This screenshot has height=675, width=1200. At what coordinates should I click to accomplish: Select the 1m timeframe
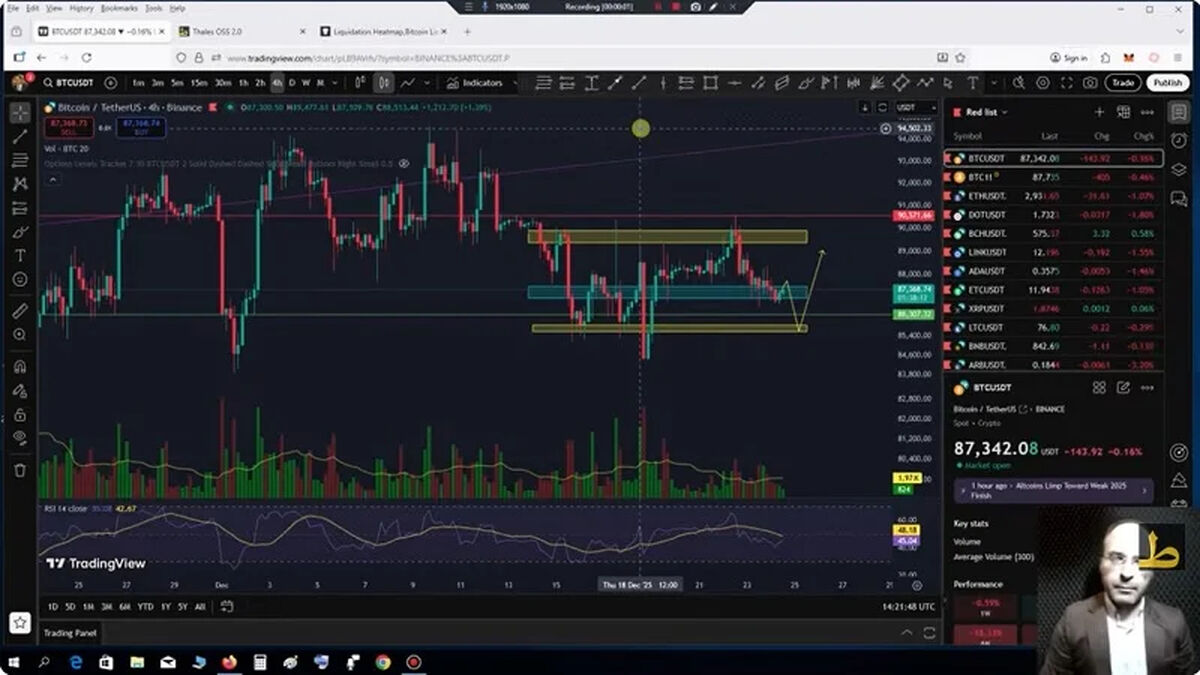click(138, 83)
